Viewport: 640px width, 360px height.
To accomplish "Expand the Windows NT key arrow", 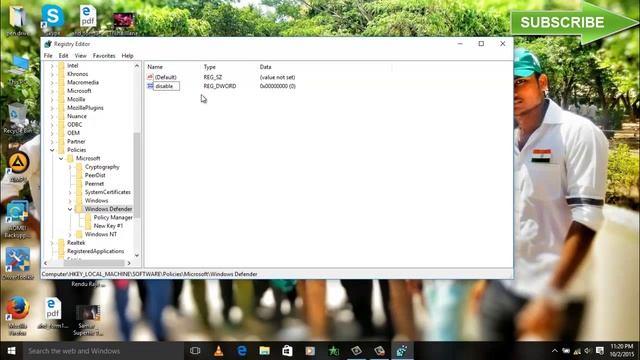I will pos(70,234).
